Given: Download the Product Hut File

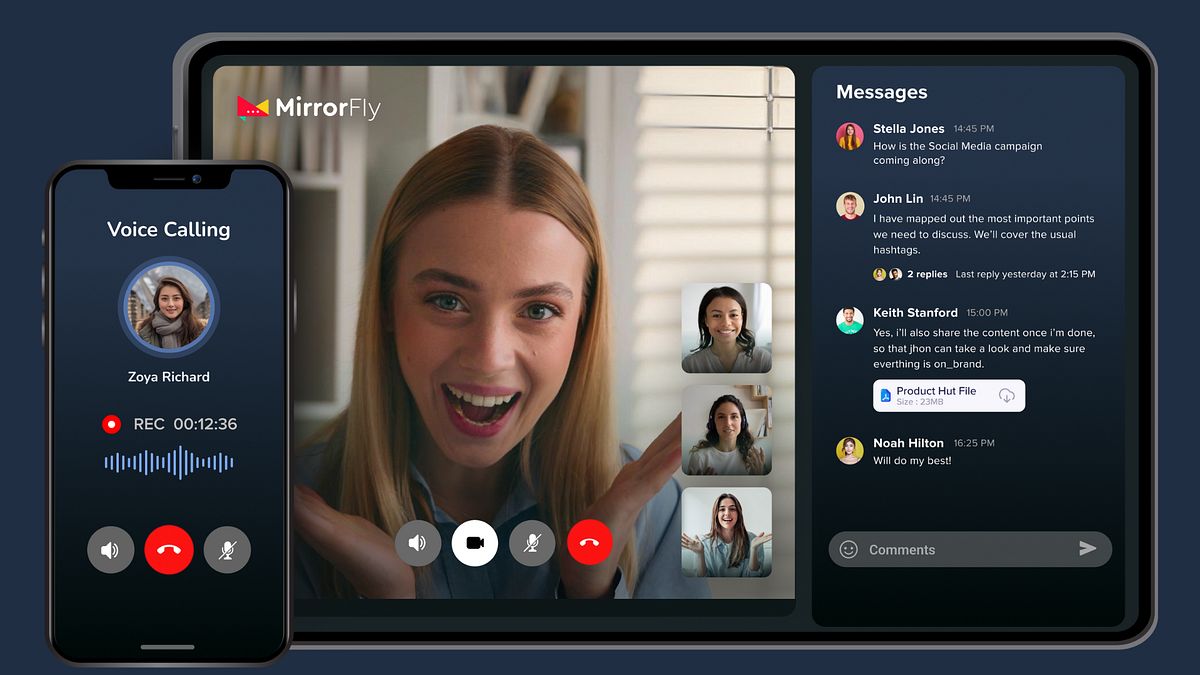Looking at the screenshot, I should point(1007,396).
